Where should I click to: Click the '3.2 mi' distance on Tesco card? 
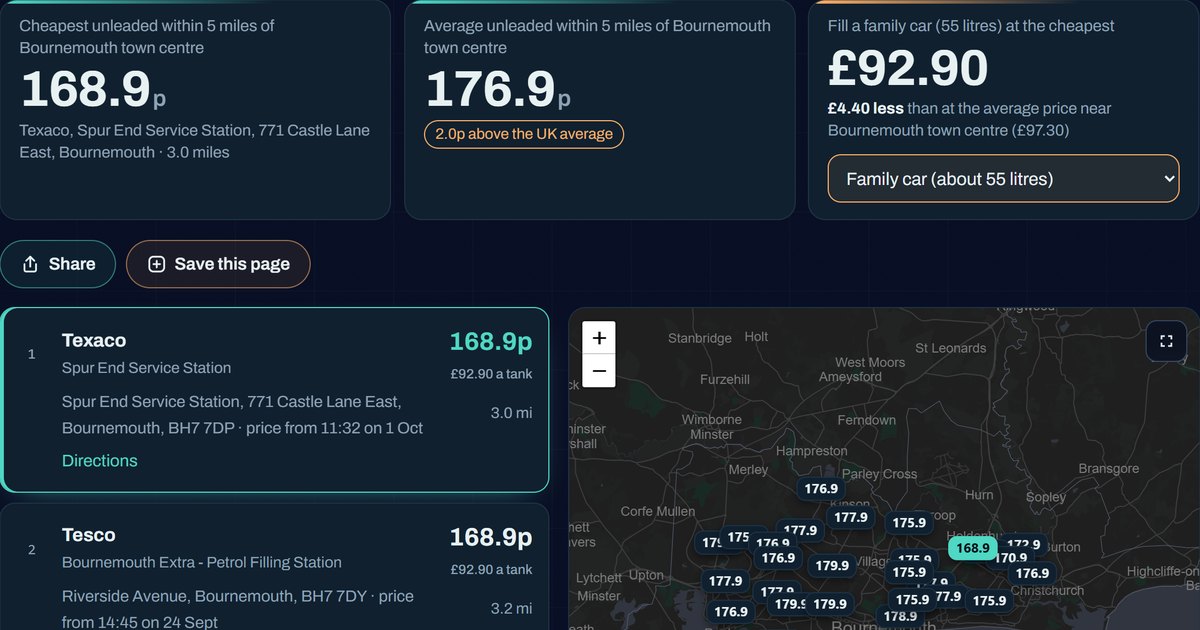click(x=511, y=608)
